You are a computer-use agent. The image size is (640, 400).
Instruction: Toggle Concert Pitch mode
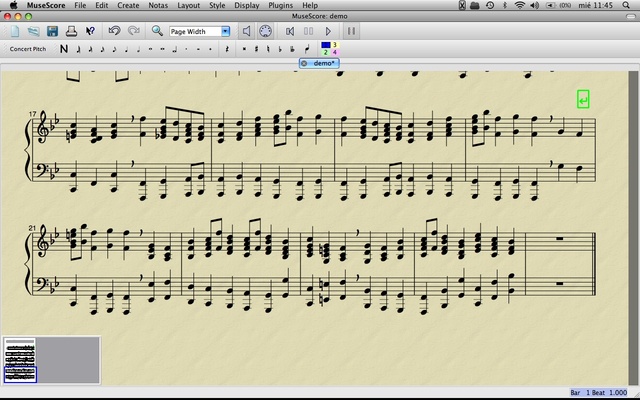click(x=28, y=49)
